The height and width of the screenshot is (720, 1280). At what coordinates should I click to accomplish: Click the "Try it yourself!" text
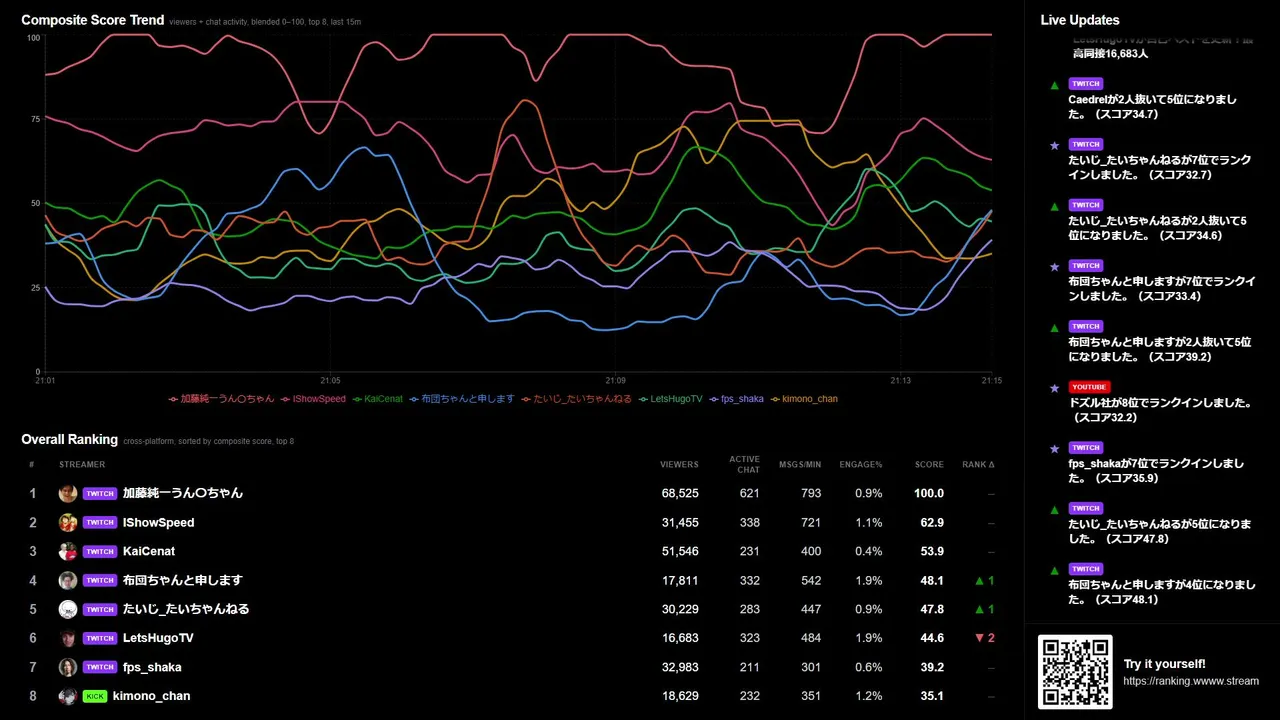pyautogui.click(x=1165, y=664)
